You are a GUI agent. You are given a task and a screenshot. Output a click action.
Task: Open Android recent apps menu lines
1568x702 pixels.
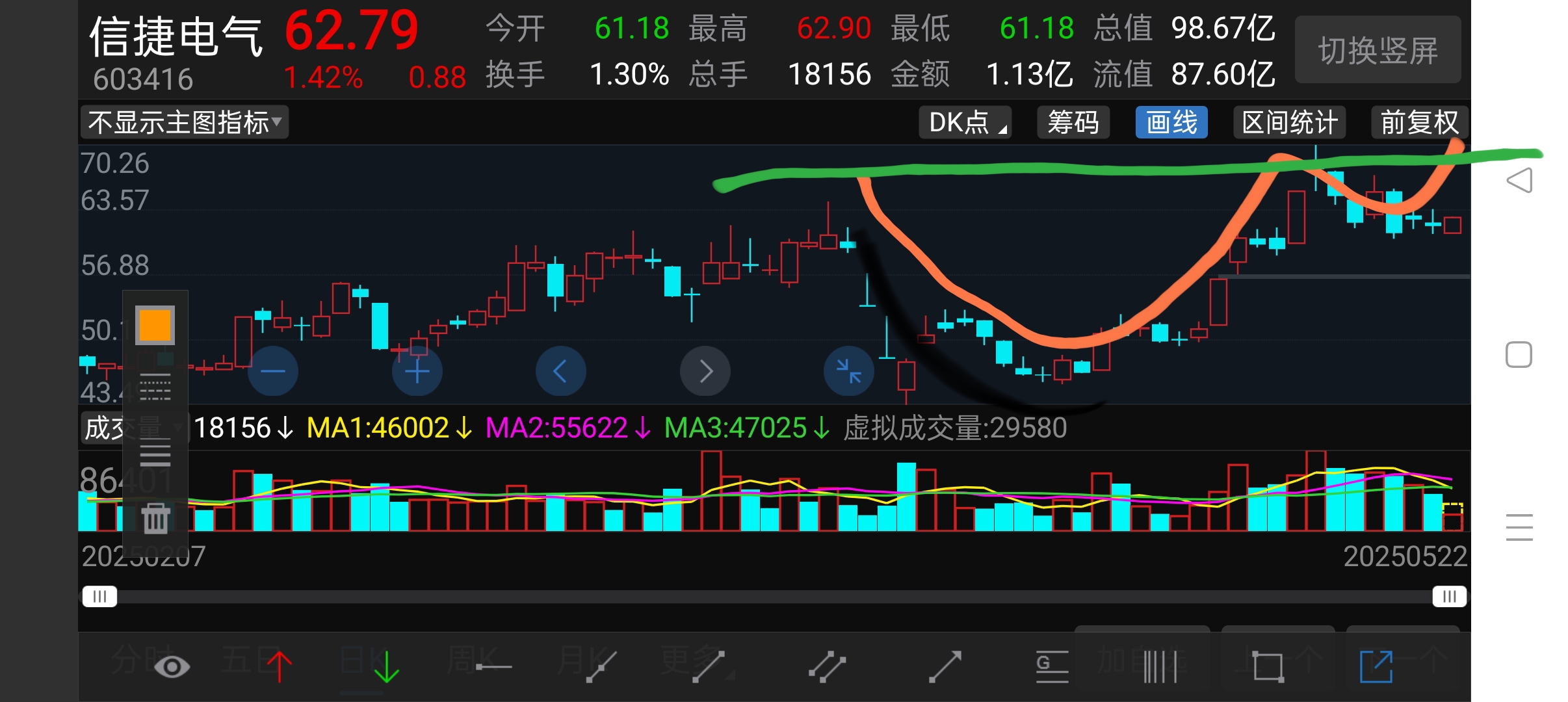(1519, 527)
